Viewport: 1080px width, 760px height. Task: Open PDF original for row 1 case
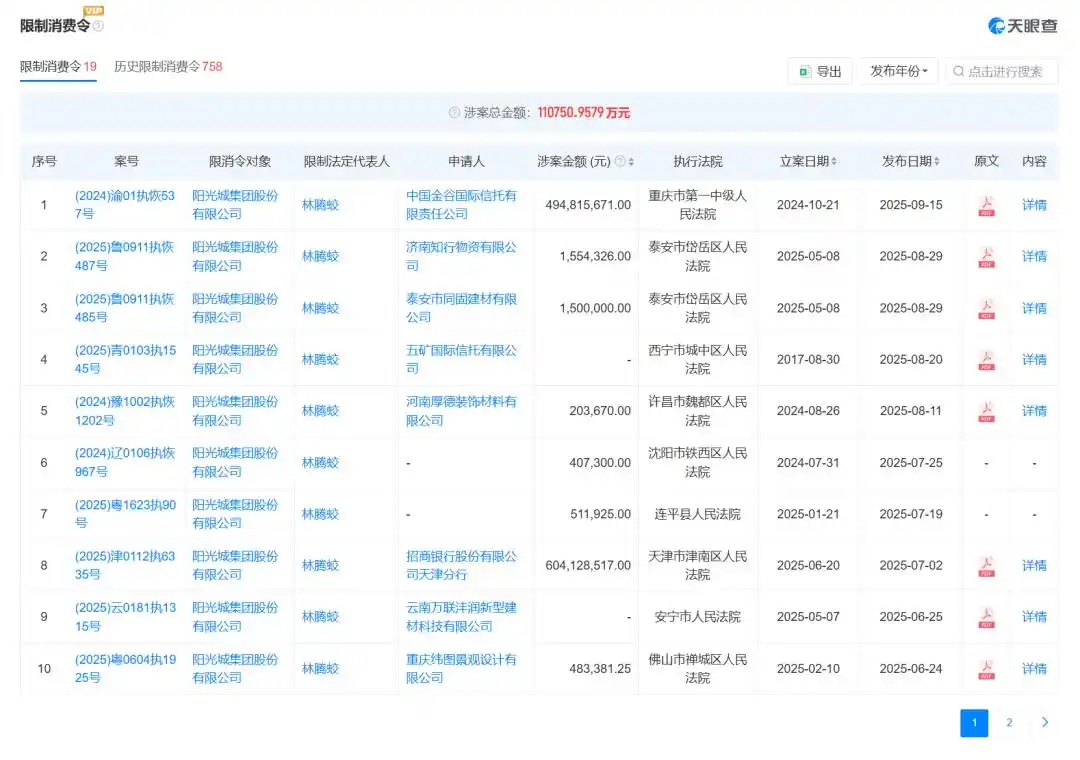click(x=986, y=206)
